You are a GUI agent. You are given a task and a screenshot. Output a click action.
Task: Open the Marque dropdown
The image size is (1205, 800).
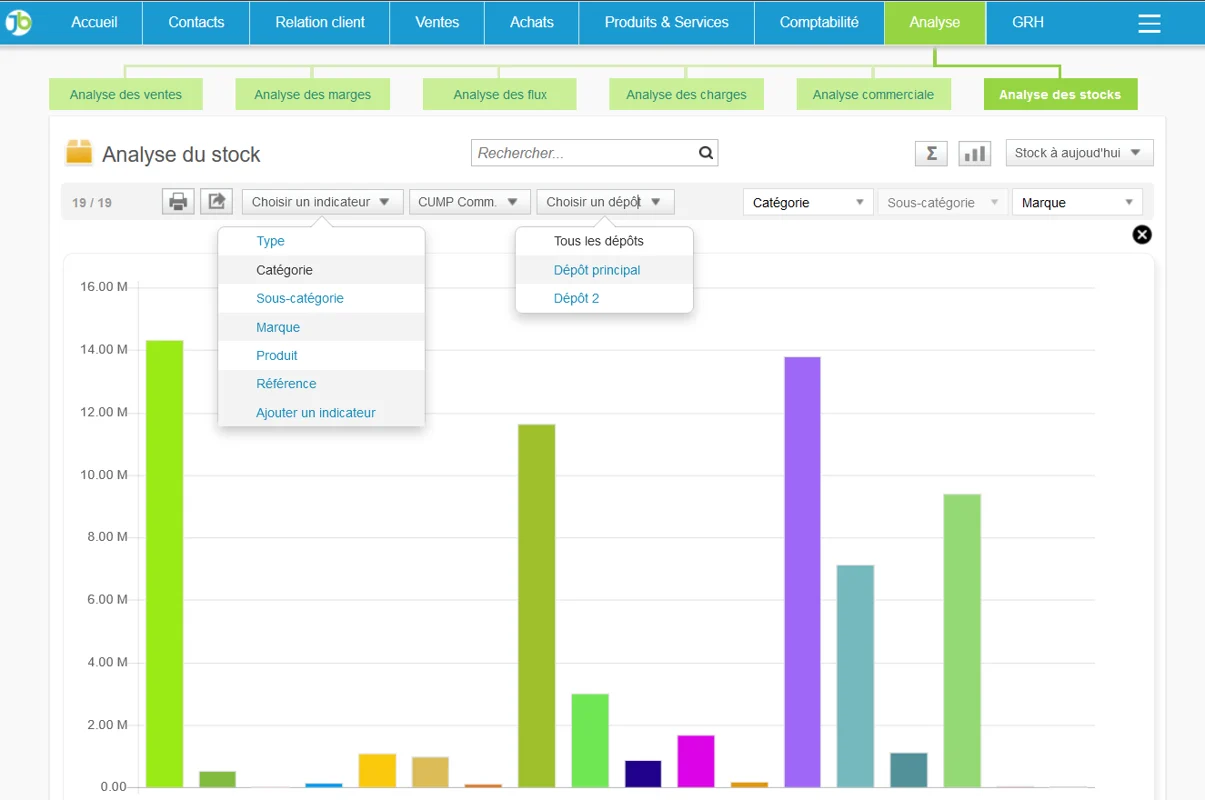click(1076, 201)
